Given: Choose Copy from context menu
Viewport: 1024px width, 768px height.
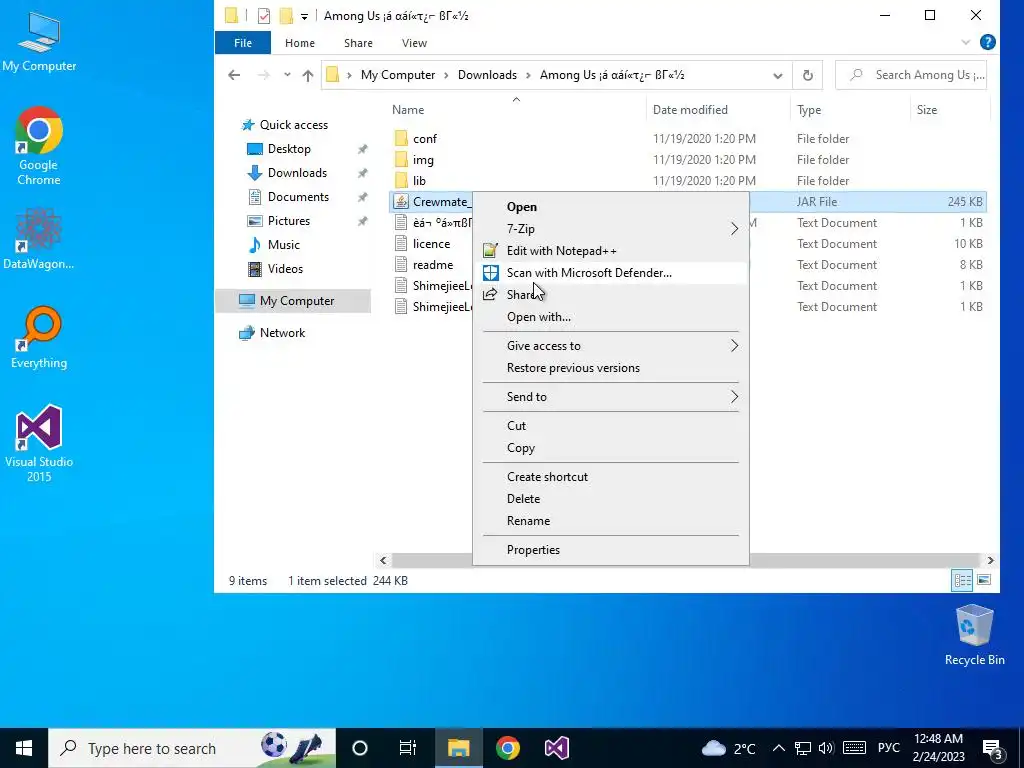Looking at the screenshot, I should click(610, 448).
